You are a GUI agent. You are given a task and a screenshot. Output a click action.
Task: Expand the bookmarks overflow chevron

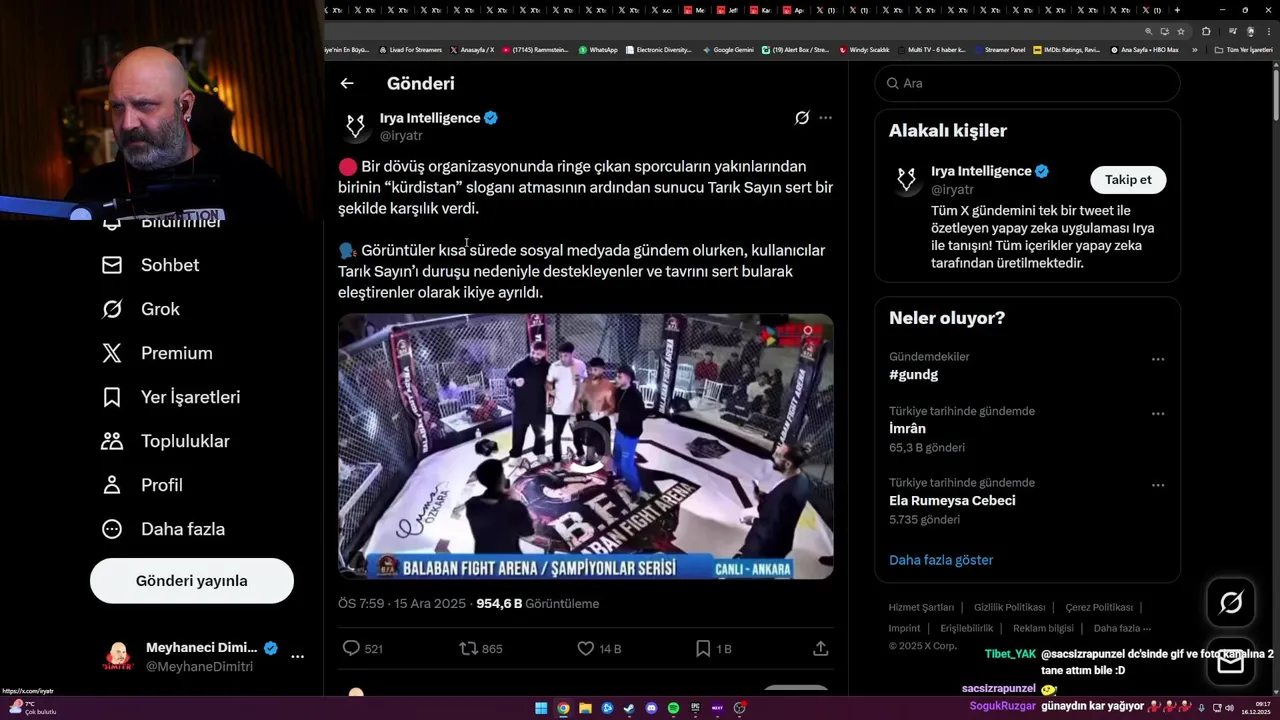pyautogui.click(x=1194, y=50)
